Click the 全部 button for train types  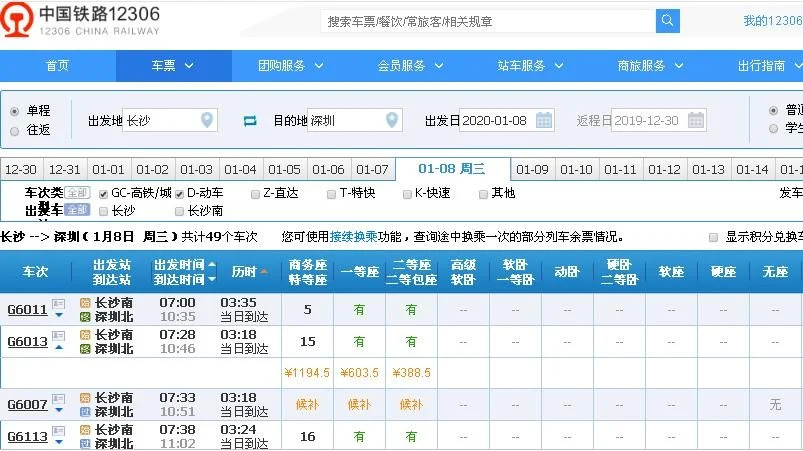78,193
